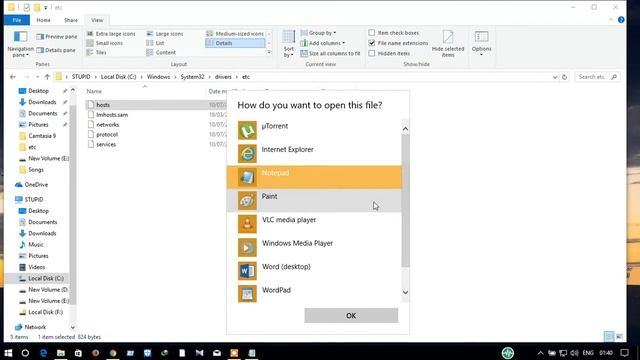Pick the Notepad icon in list
640x360 pixels.
coord(247,177)
